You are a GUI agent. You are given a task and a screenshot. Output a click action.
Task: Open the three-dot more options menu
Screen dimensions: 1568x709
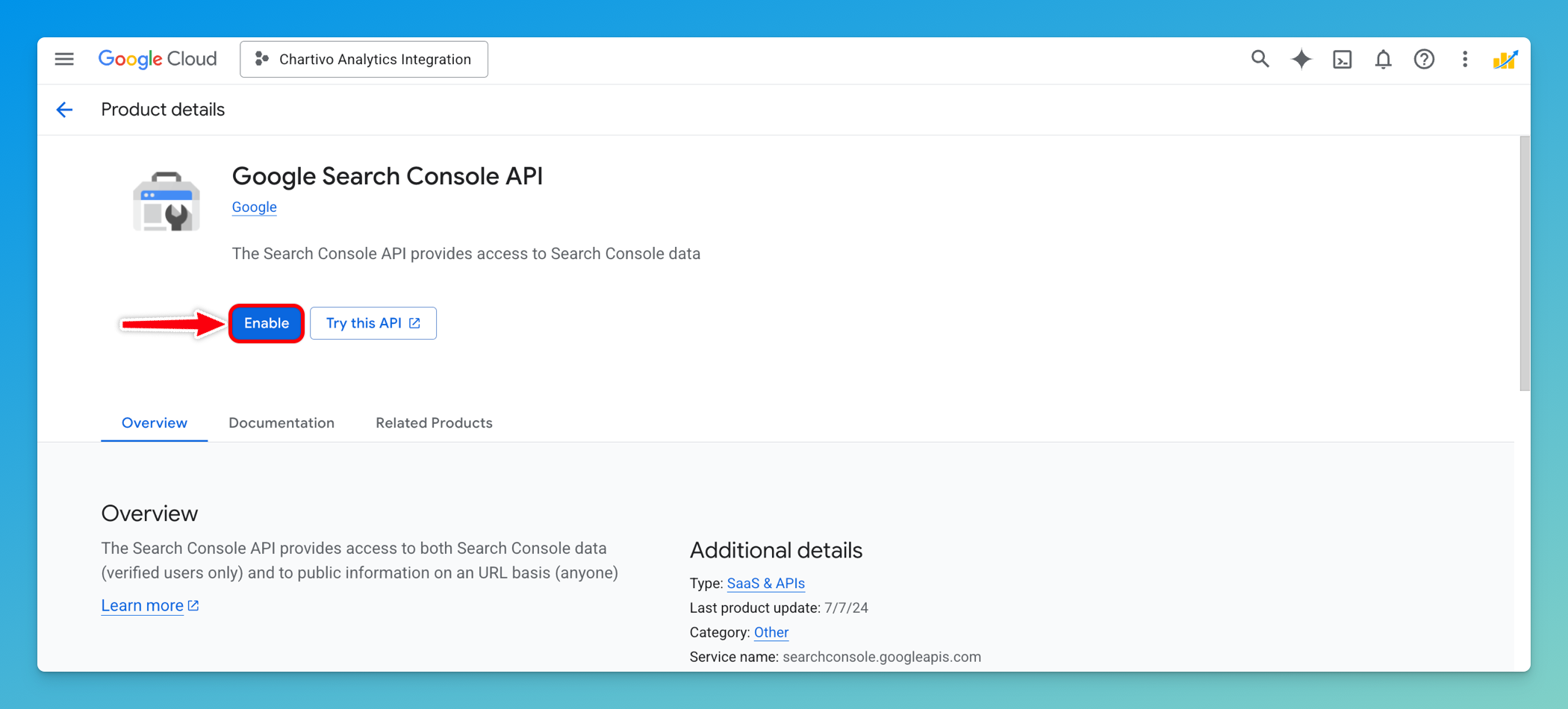[x=1464, y=59]
